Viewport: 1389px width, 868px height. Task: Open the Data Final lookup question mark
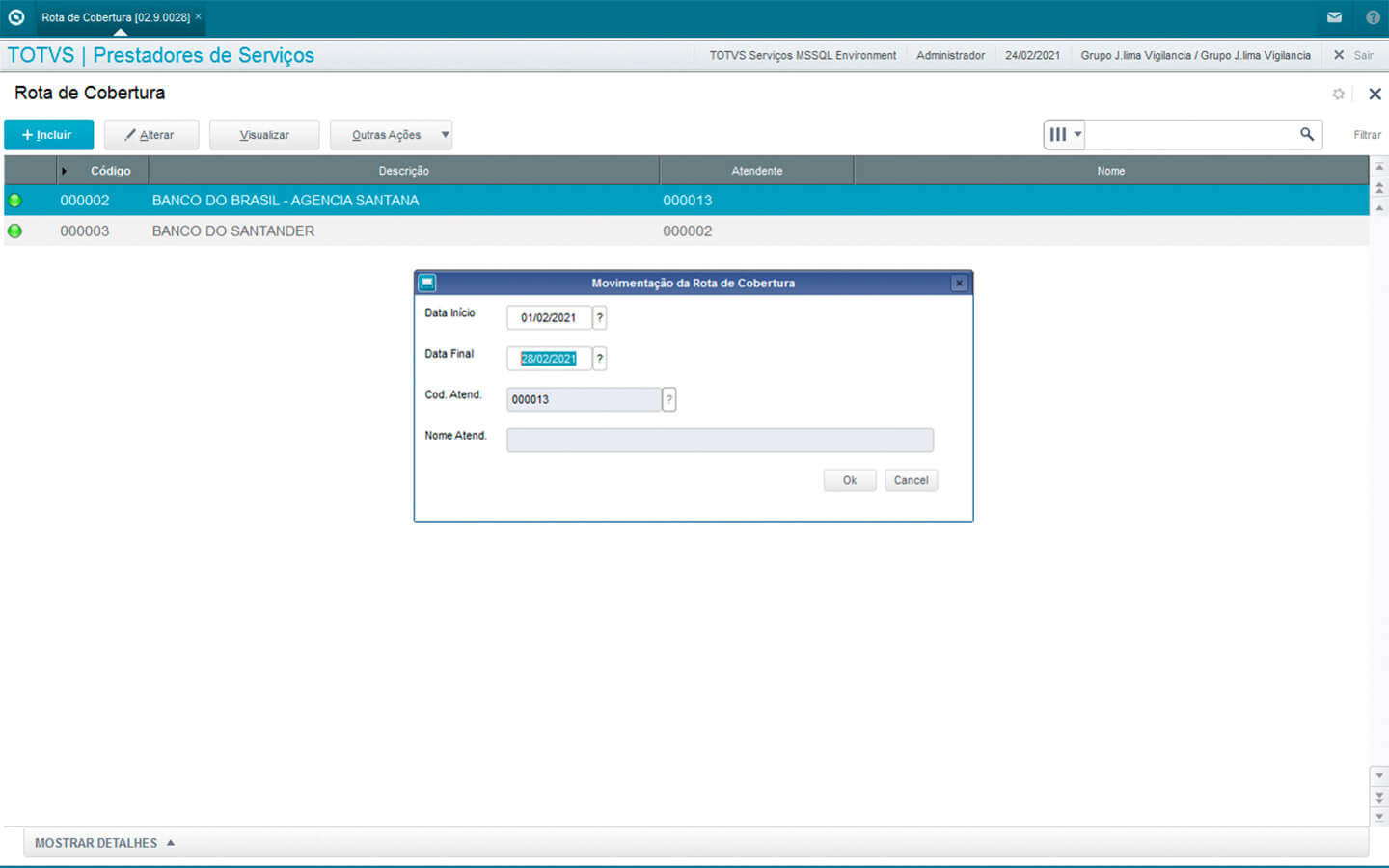click(x=599, y=359)
